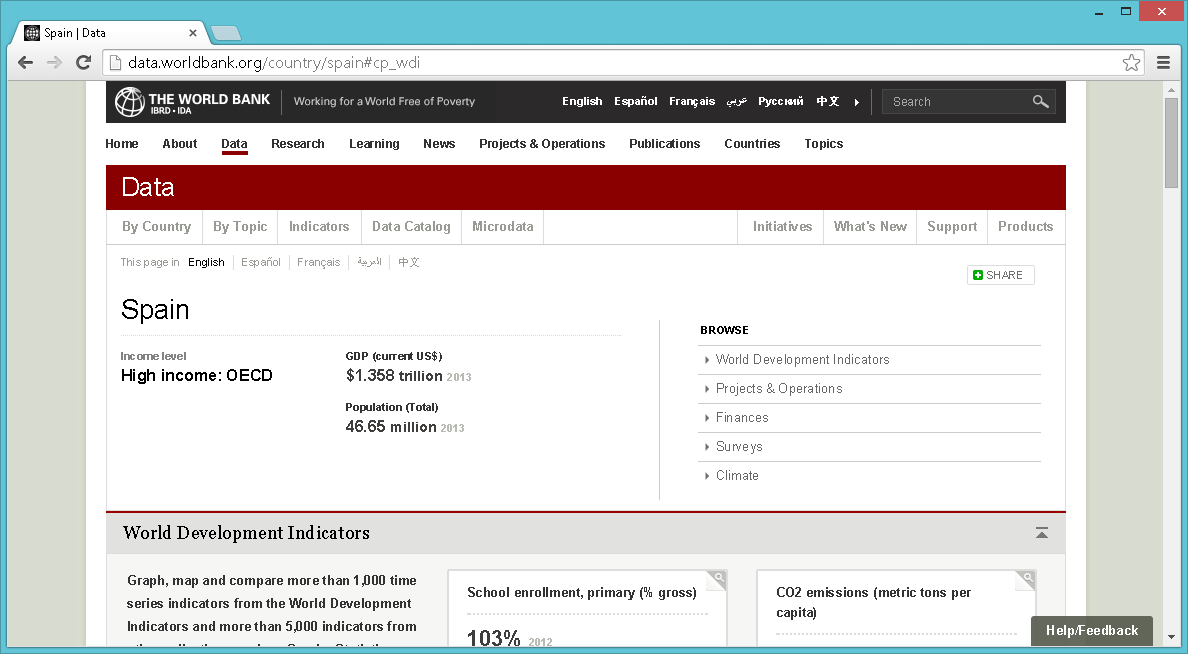
Task: Go to Projects & Operations in main menu
Action: [542, 144]
